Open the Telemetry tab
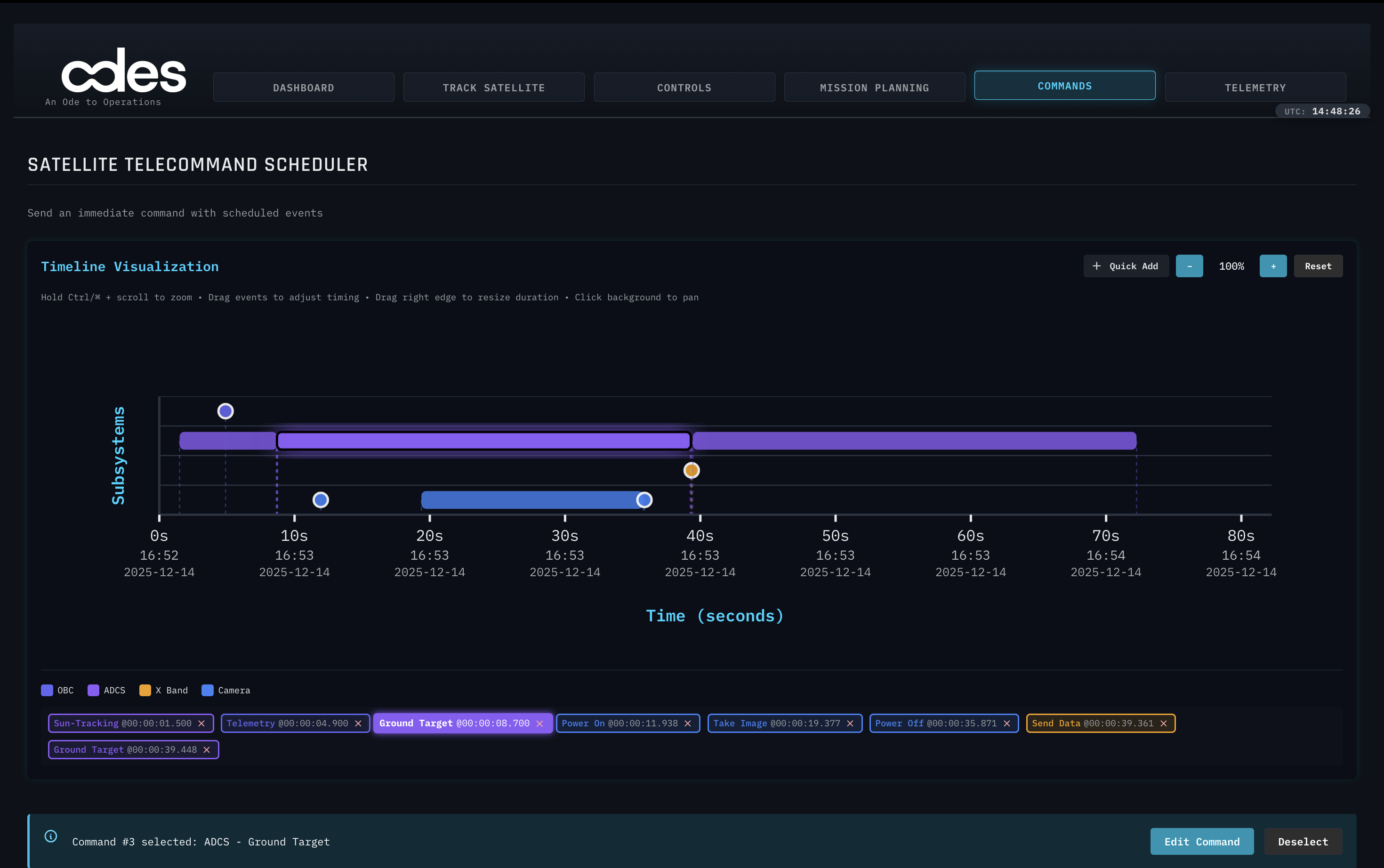Viewport: 1384px width, 868px height. click(1255, 88)
